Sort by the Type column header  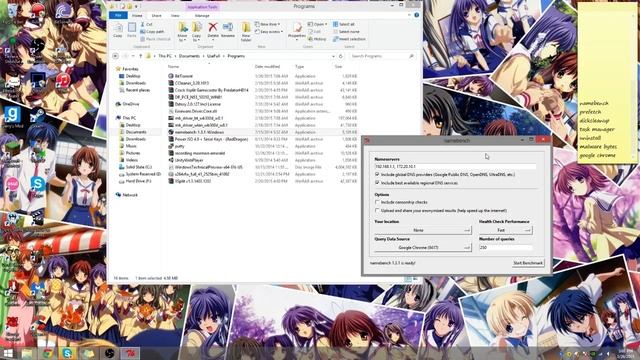pos(300,67)
